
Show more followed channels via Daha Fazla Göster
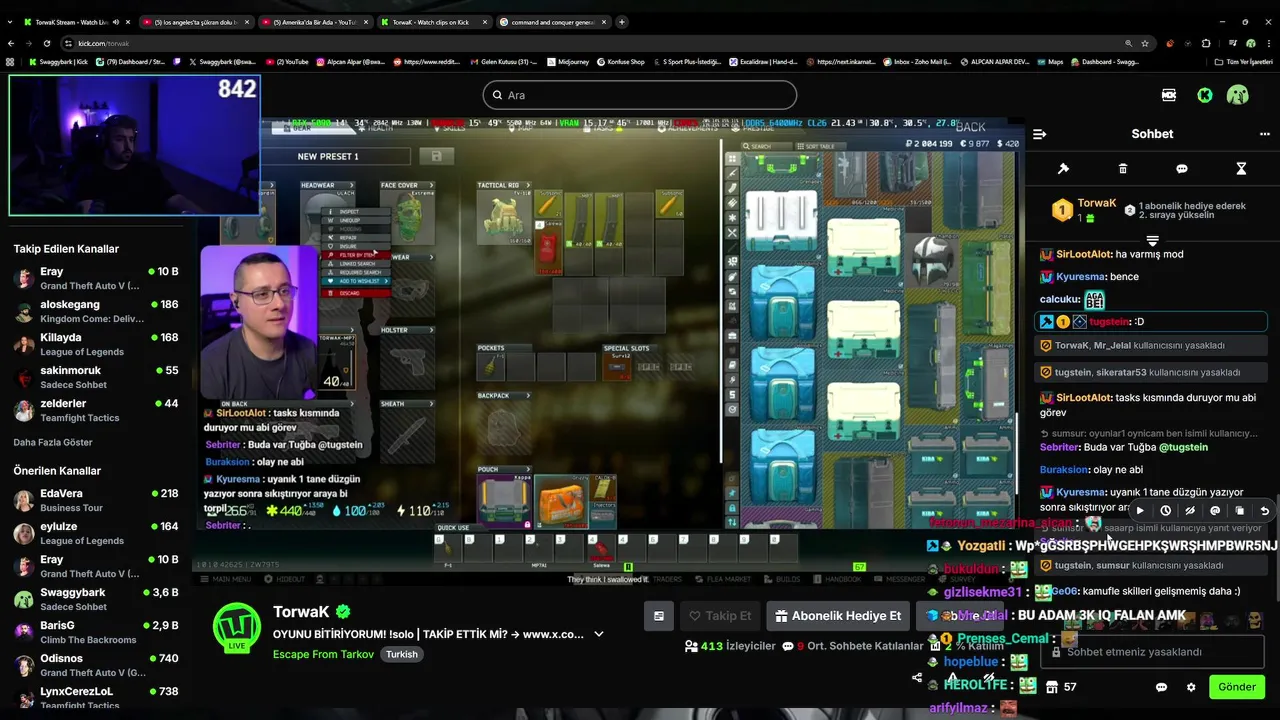[x=52, y=442]
